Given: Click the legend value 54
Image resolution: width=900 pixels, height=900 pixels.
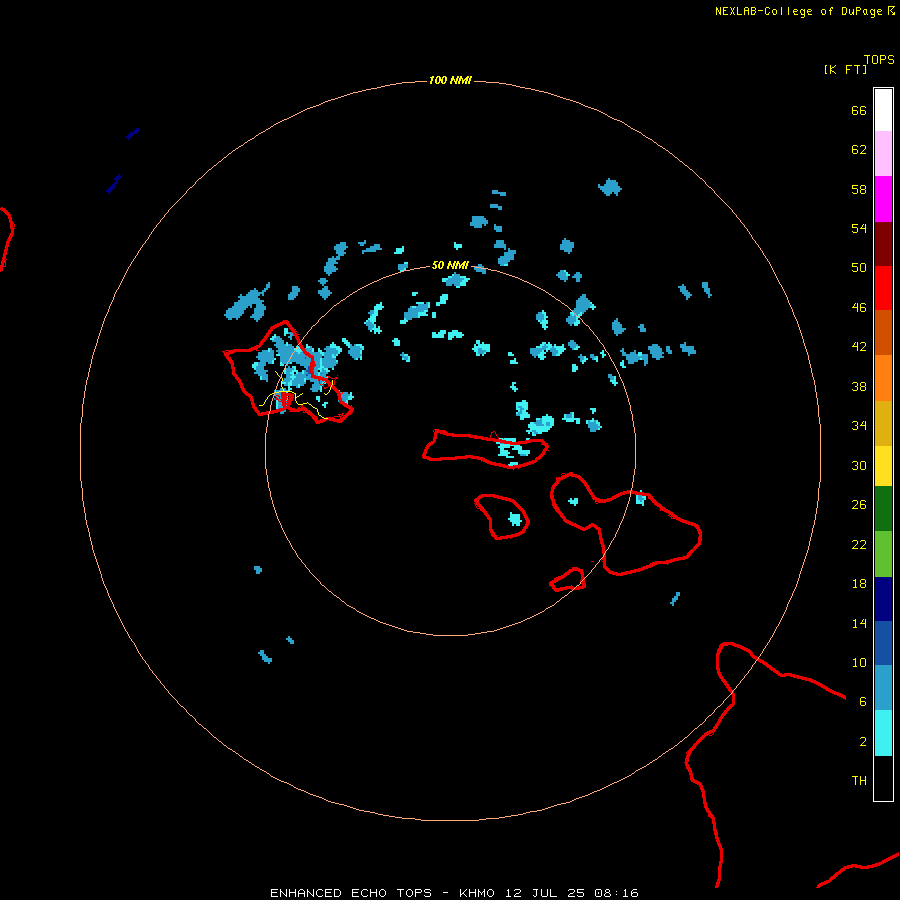Looking at the screenshot, I should tap(859, 228).
